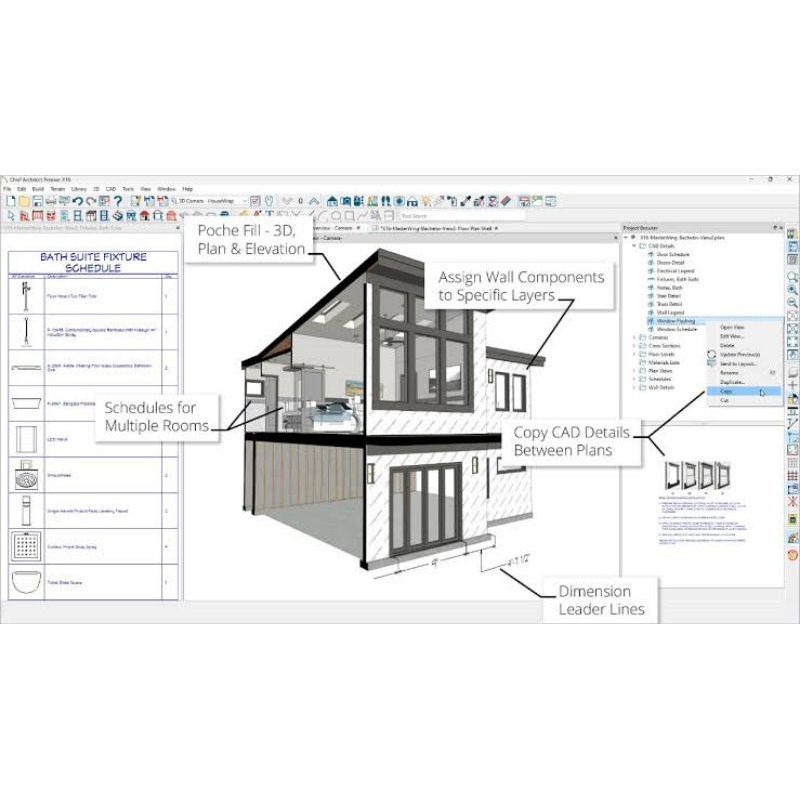This screenshot has height=800, width=800.
Task: Close the Project Browser panel
Action: point(782,228)
